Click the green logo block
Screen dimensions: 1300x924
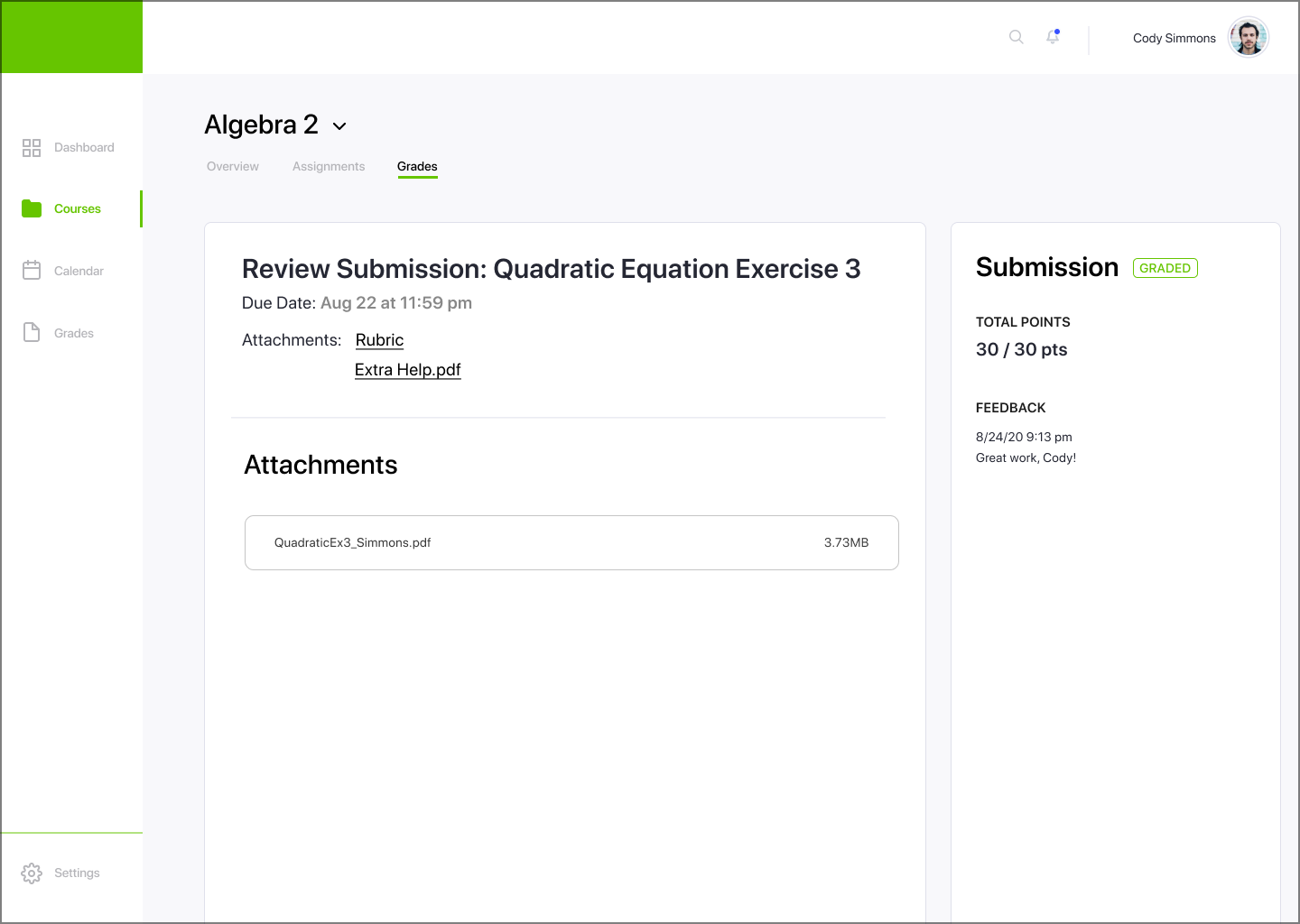coord(71,37)
